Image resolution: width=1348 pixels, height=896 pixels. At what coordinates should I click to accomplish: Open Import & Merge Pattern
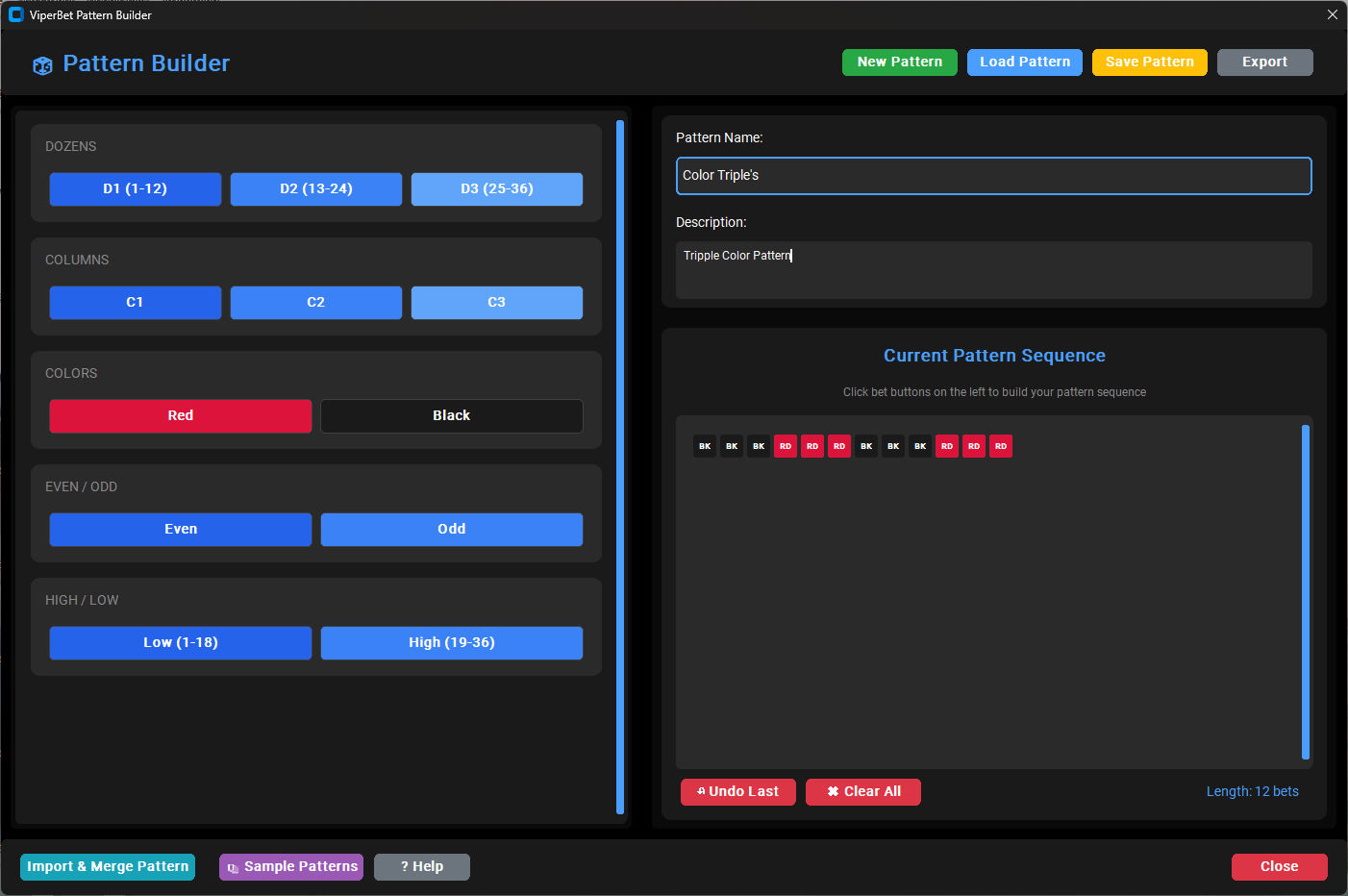coord(108,866)
